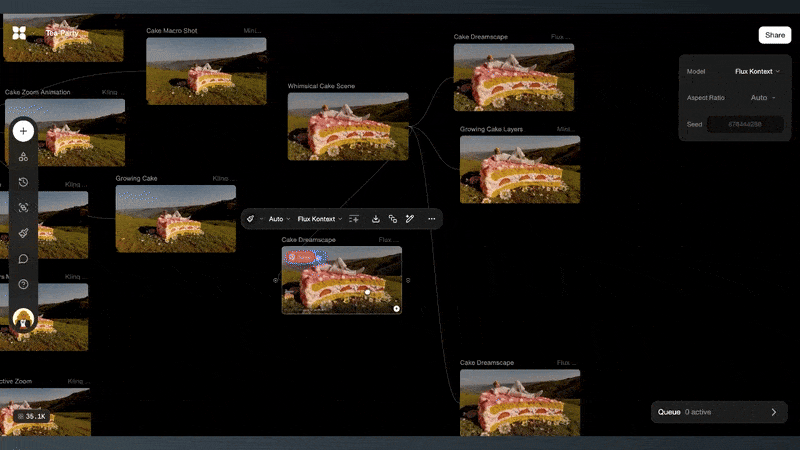The height and width of the screenshot is (450, 800).
Task: Click the Cake Zoom Animation node title
Action: [x=38, y=92]
